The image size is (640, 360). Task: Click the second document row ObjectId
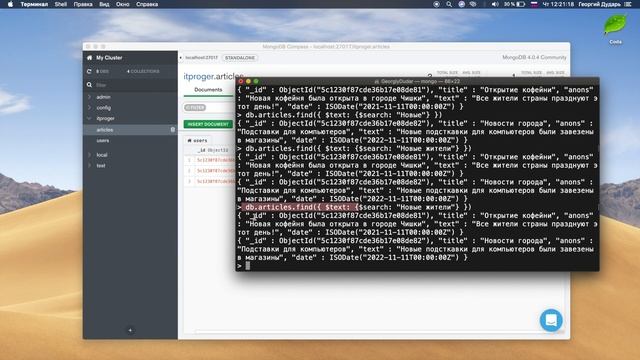[x=216, y=171]
